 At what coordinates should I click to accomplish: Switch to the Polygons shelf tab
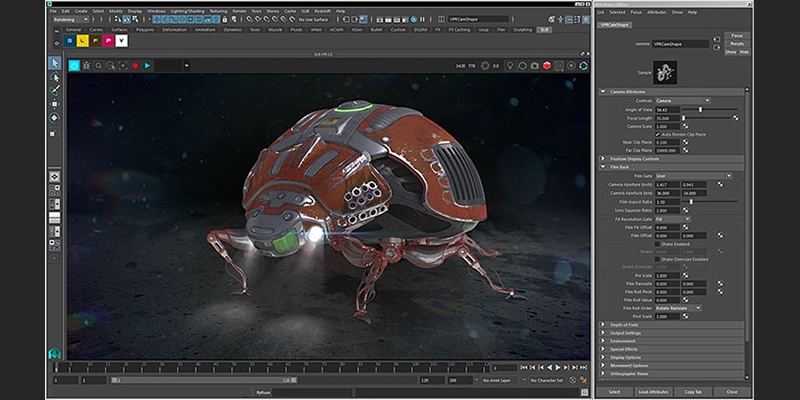click(x=145, y=30)
